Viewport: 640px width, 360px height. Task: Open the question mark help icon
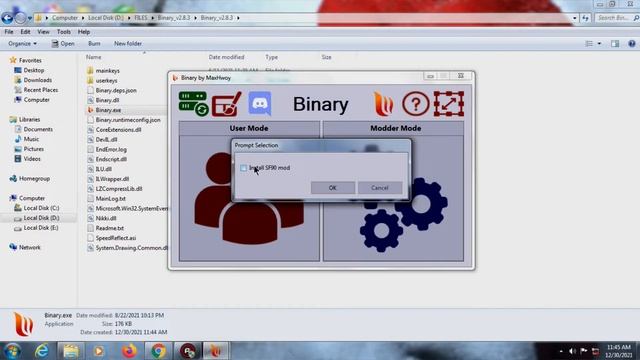[416, 104]
